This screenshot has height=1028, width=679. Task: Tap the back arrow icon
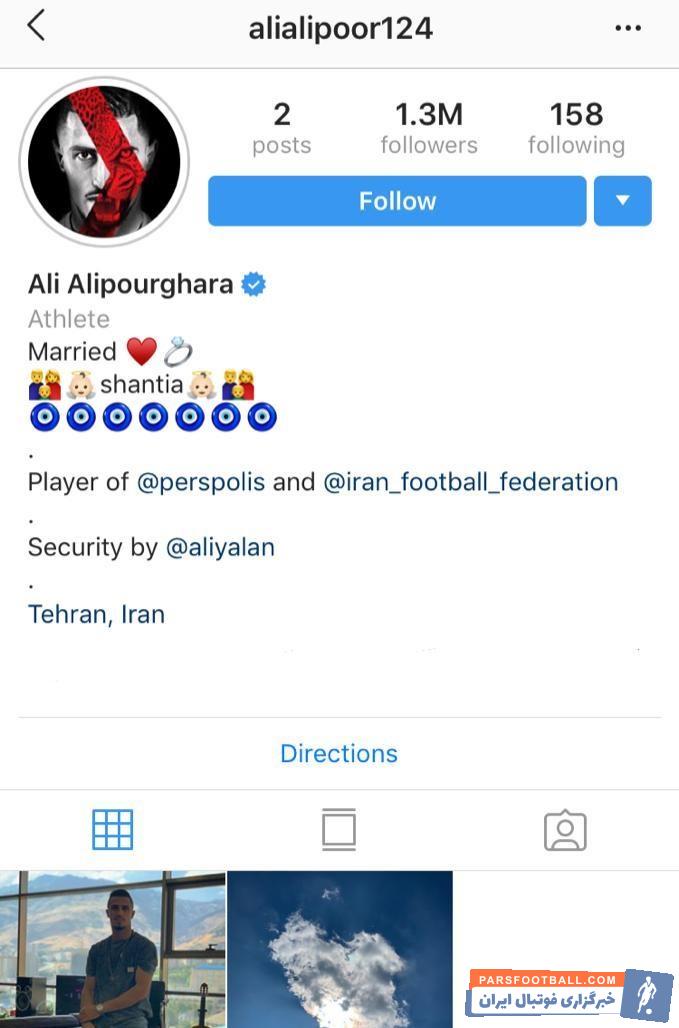[36, 26]
